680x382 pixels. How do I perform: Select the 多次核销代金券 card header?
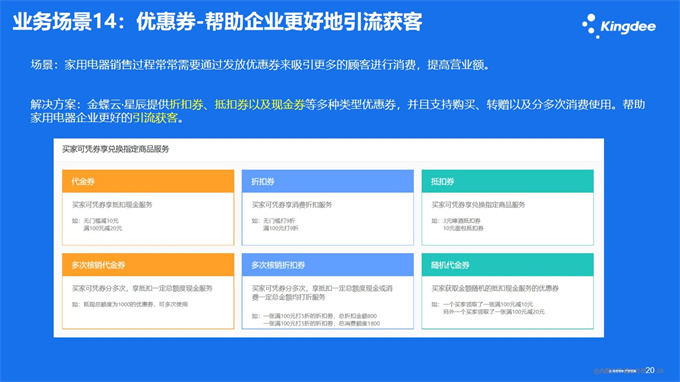click(148, 265)
